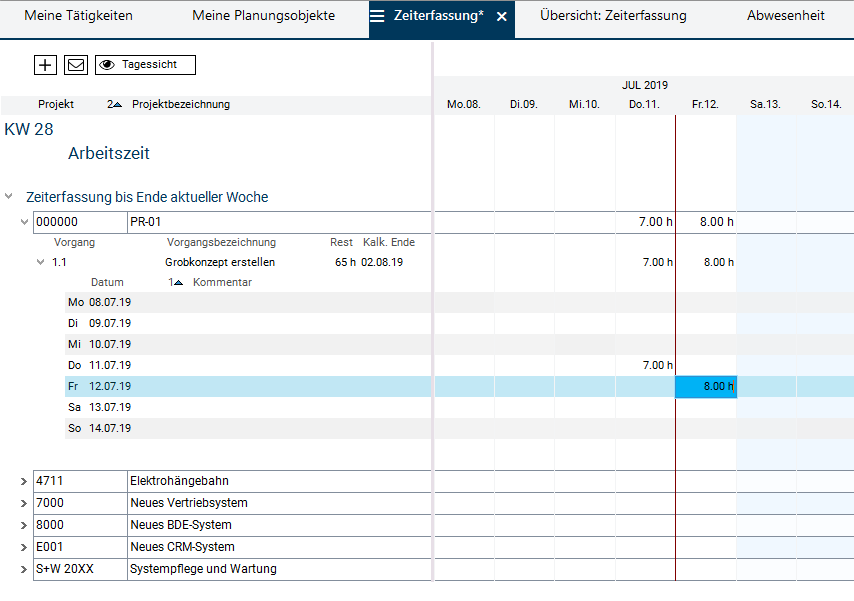The width and height of the screenshot is (854, 601).
Task: Click the Sa.13. day column header
Action: (x=765, y=104)
